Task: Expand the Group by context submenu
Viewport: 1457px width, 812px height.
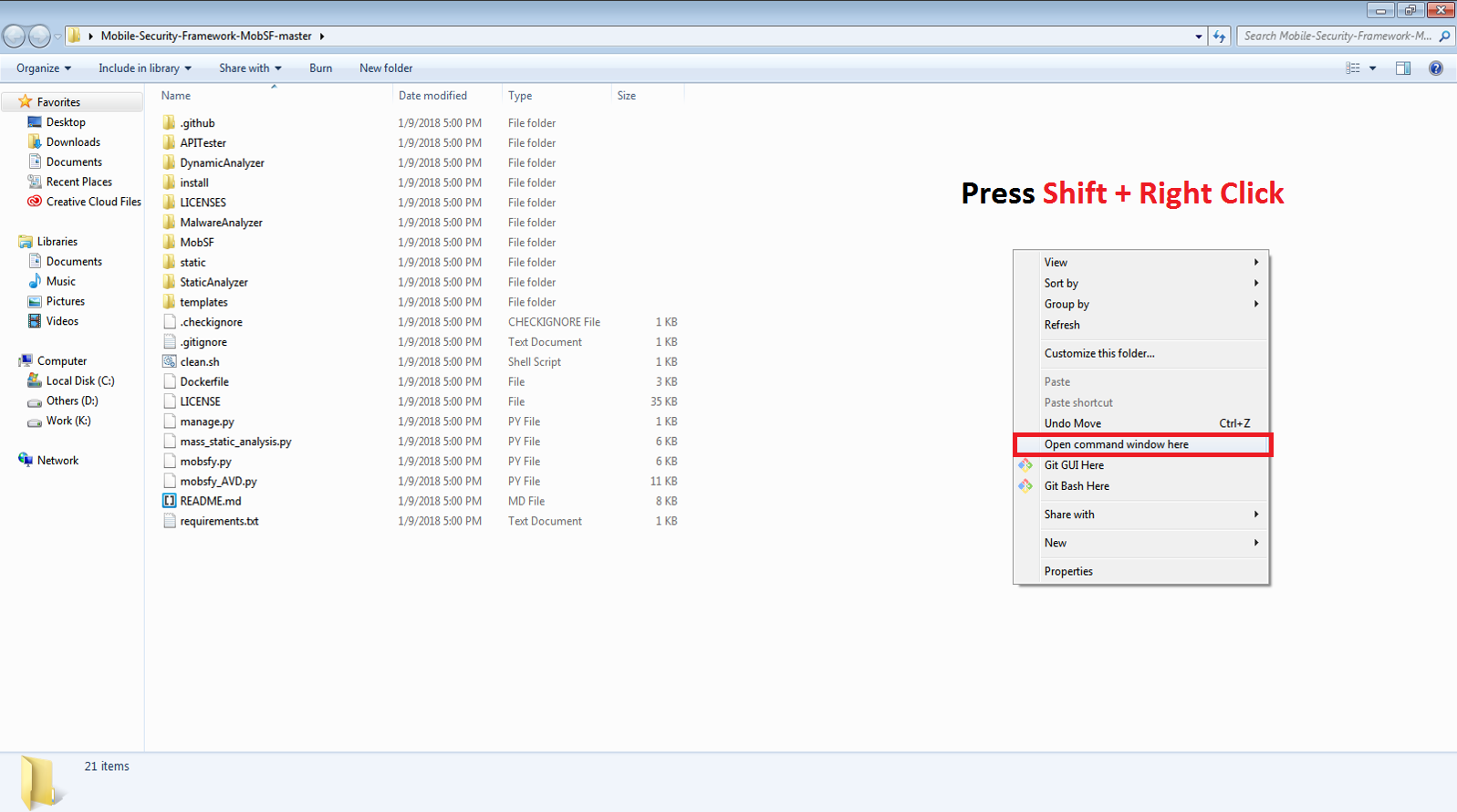Action: tap(1141, 304)
